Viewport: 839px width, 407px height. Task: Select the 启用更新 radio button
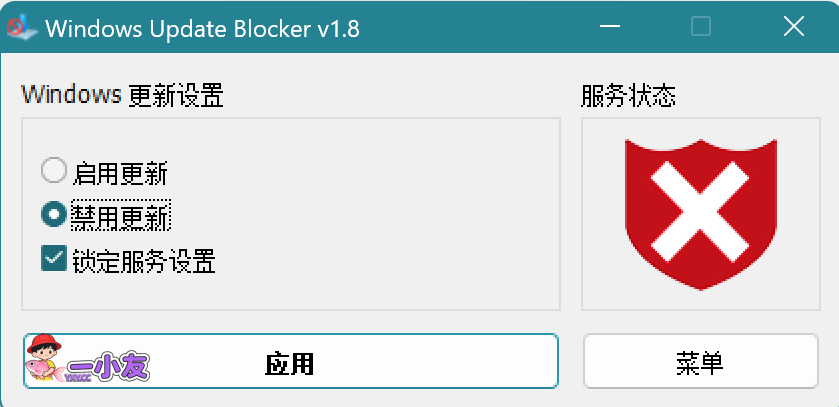point(53,171)
